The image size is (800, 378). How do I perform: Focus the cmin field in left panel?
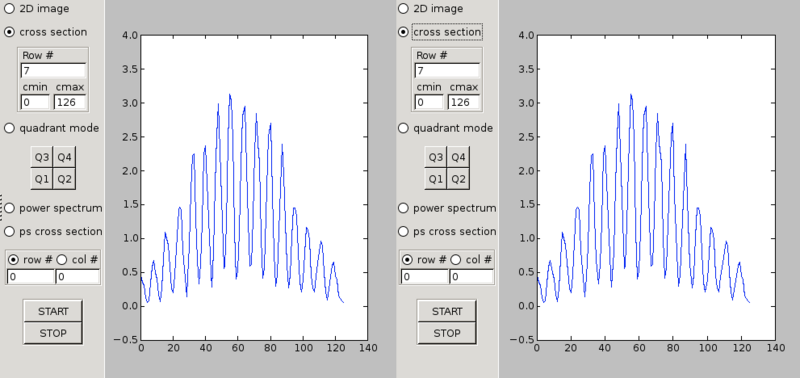(x=35, y=102)
